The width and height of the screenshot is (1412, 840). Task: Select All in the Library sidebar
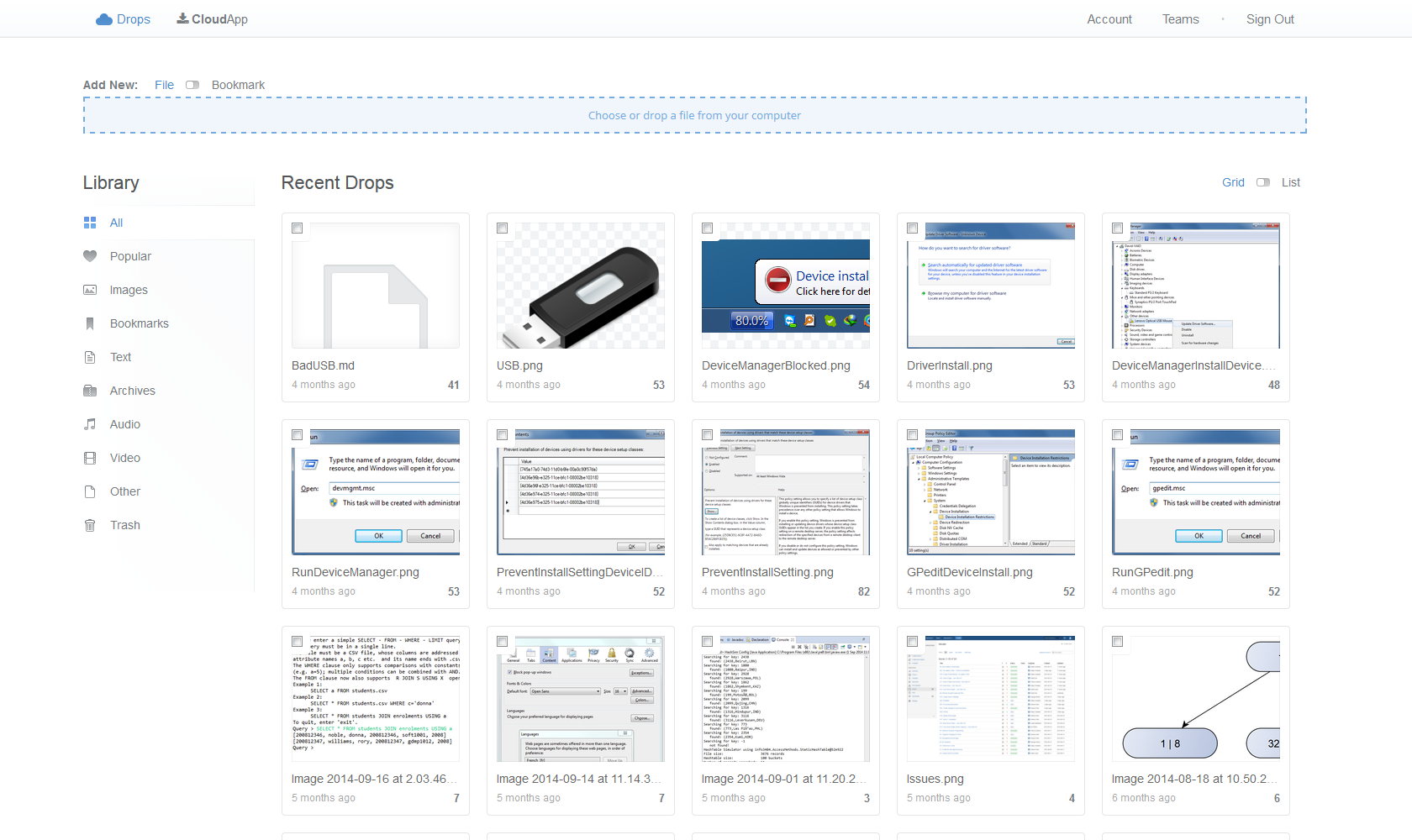pyautogui.click(x=115, y=222)
